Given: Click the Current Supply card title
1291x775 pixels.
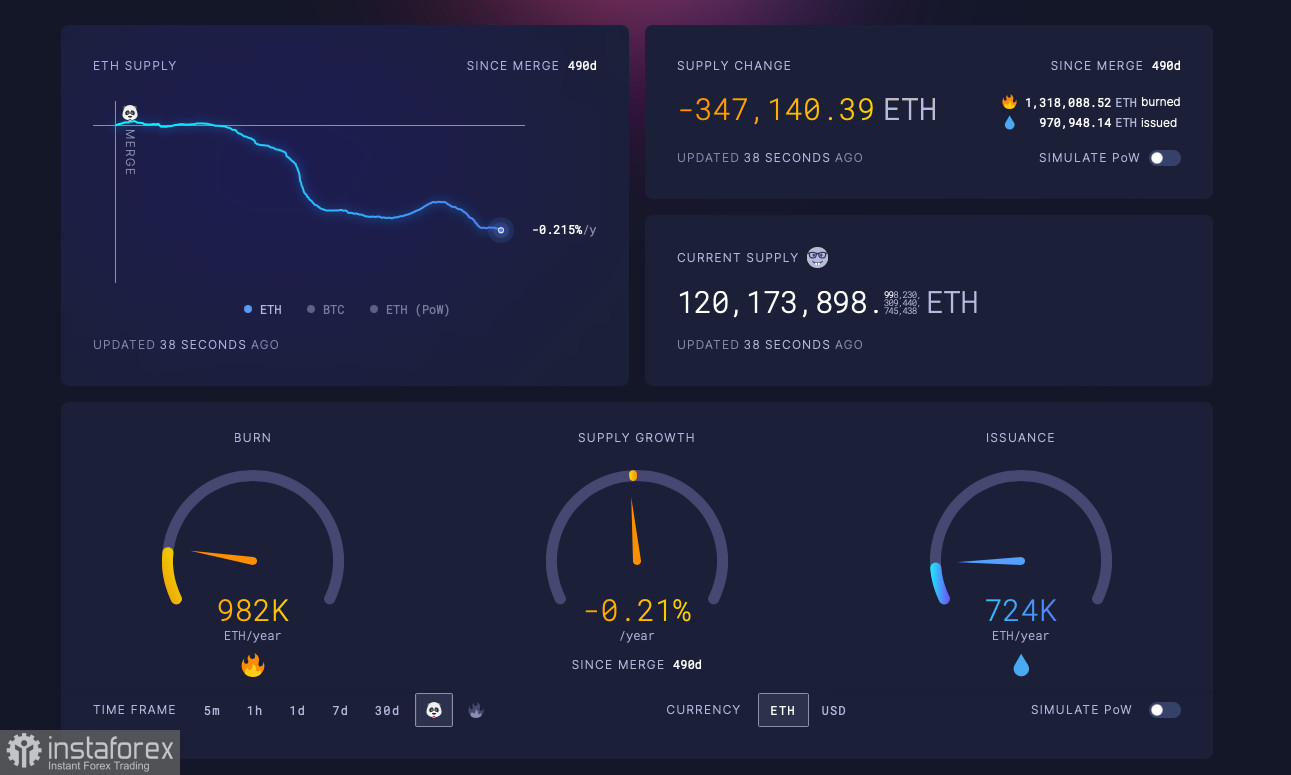Looking at the screenshot, I should [x=738, y=258].
